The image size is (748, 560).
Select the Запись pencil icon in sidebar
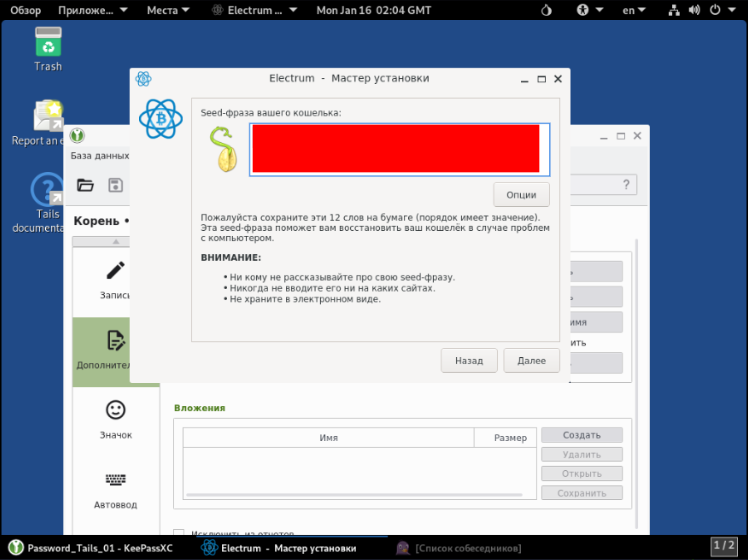coord(115,279)
